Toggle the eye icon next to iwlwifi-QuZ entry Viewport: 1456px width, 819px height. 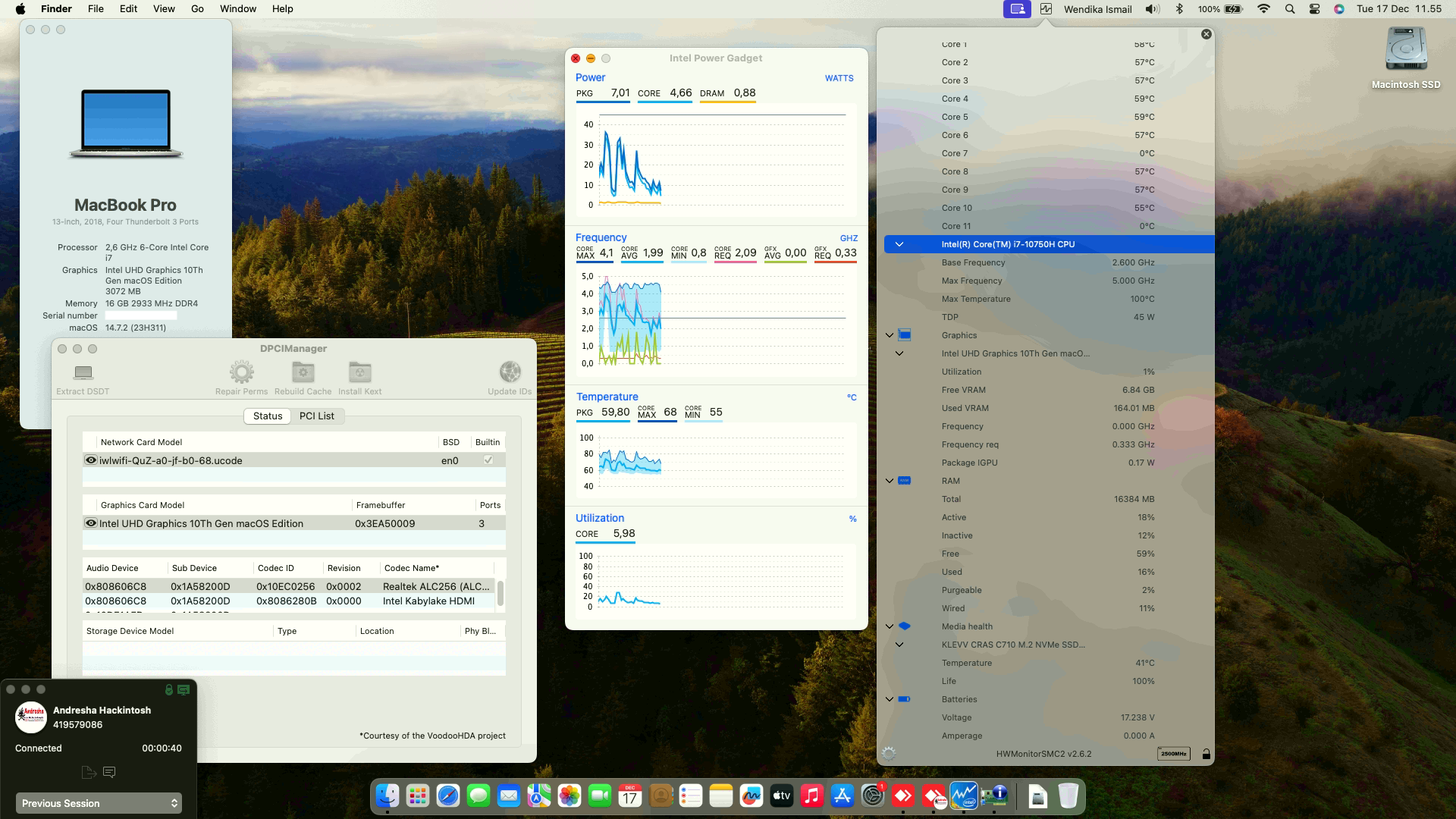point(90,460)
